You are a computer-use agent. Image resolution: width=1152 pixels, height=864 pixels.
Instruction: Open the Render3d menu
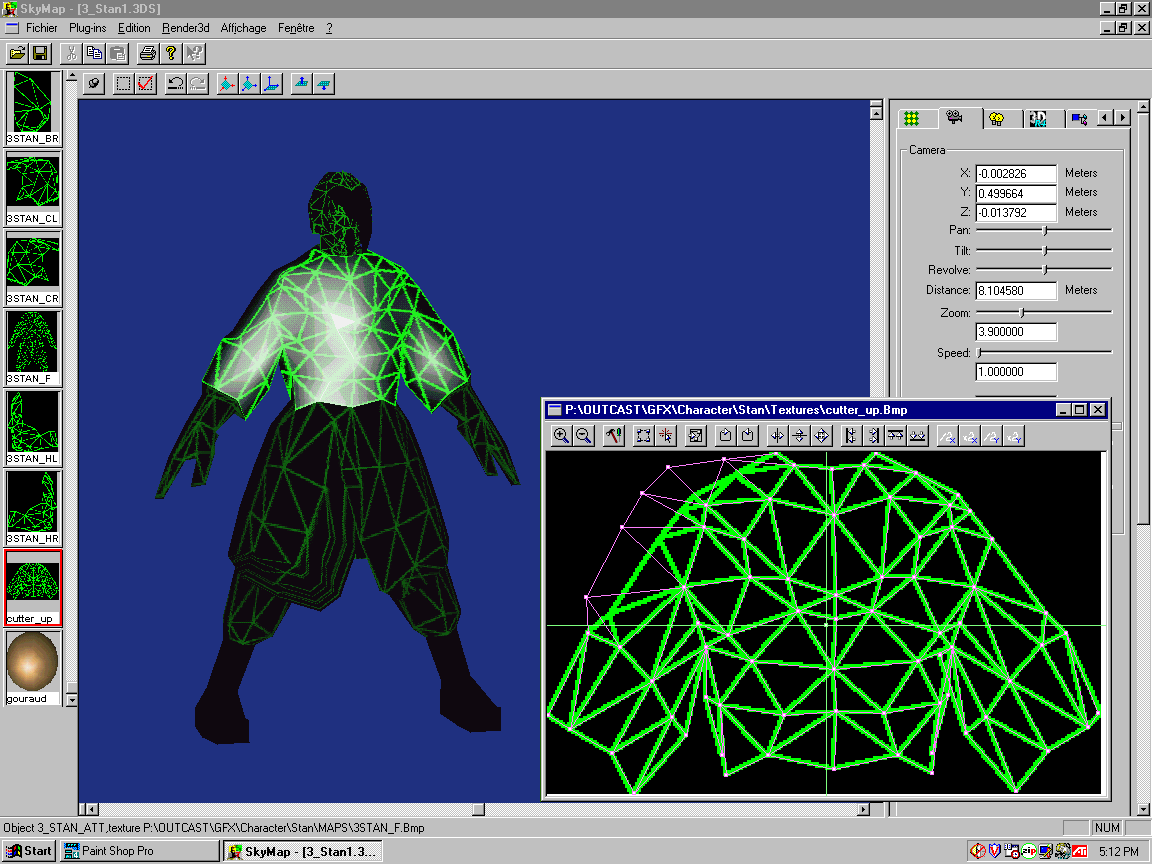(186, 28)
